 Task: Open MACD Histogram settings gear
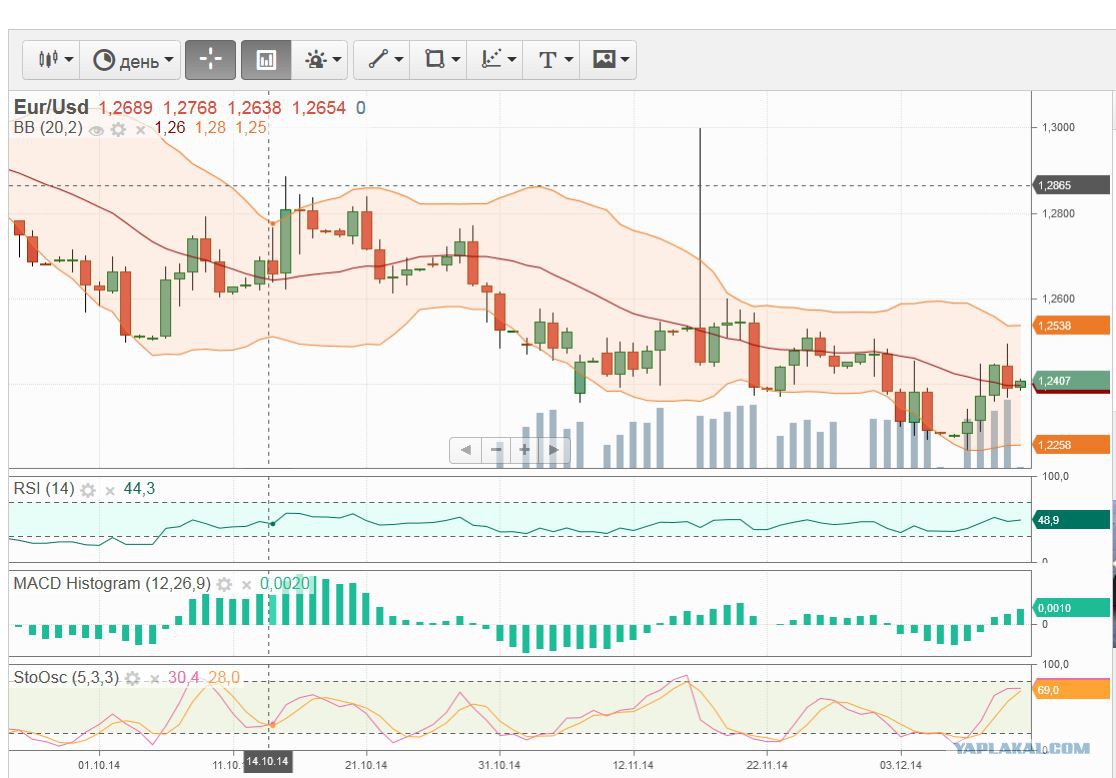(x=224, y=584)
